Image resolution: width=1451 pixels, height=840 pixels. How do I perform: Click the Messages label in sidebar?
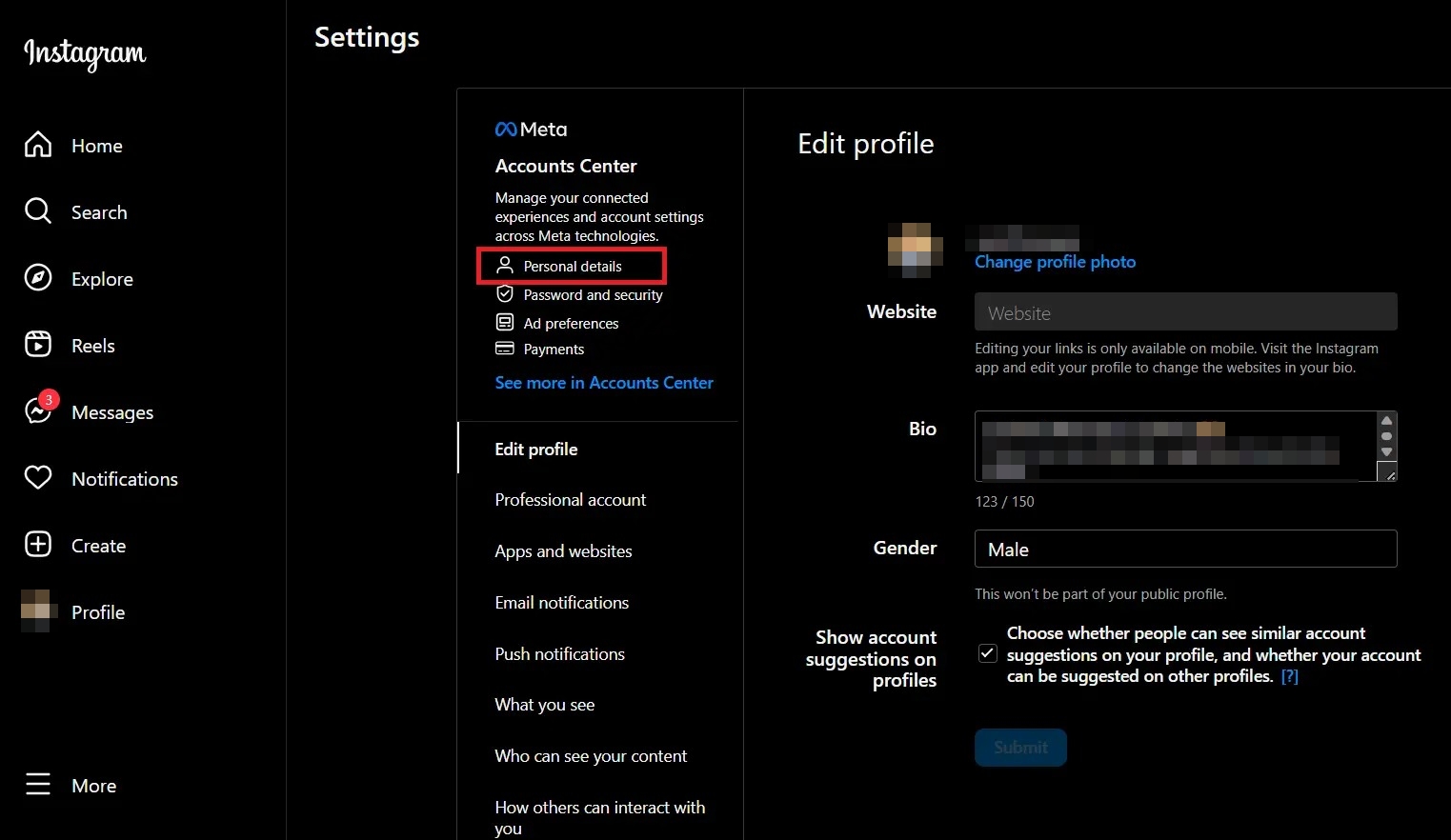pyautogui.click(x=112, y=412)
